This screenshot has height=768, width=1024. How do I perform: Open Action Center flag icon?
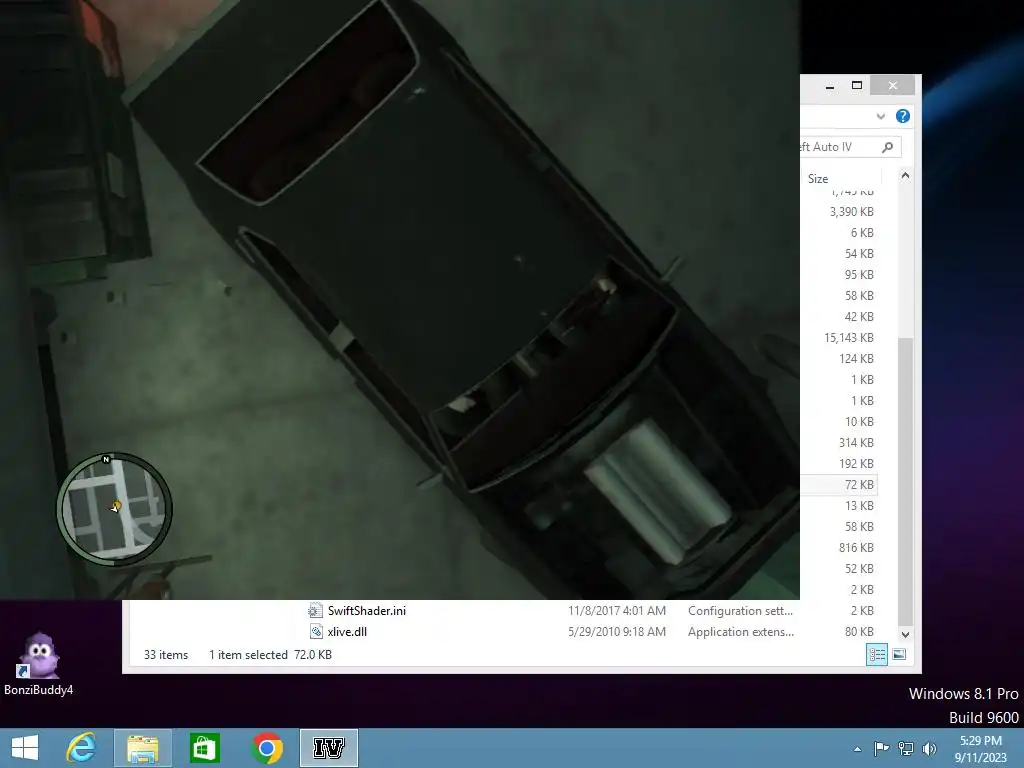881,748
